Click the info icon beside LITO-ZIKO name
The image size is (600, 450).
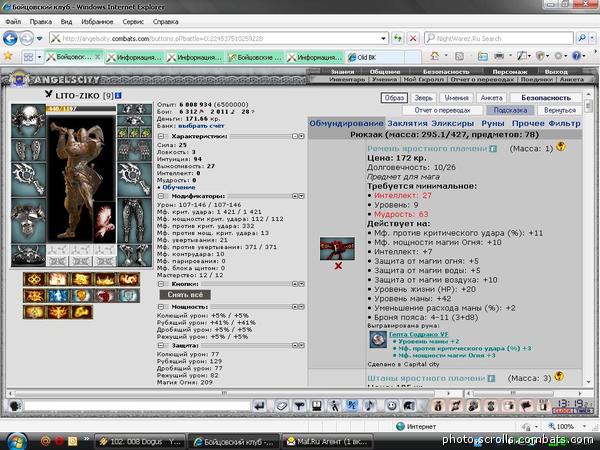click(119, 95)
